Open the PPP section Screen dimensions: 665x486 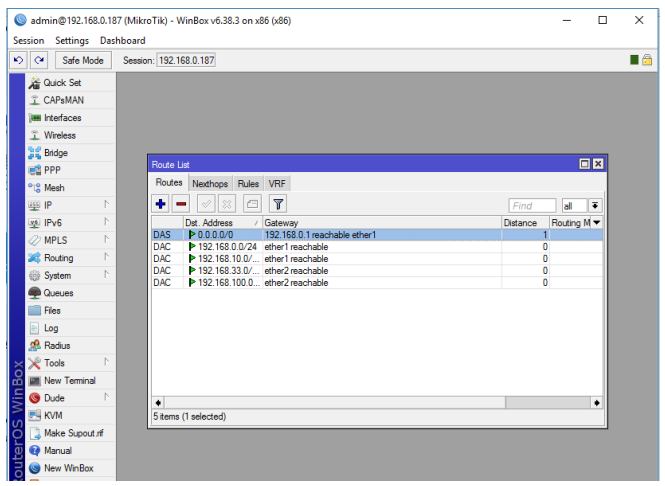[x=71, y=170]
